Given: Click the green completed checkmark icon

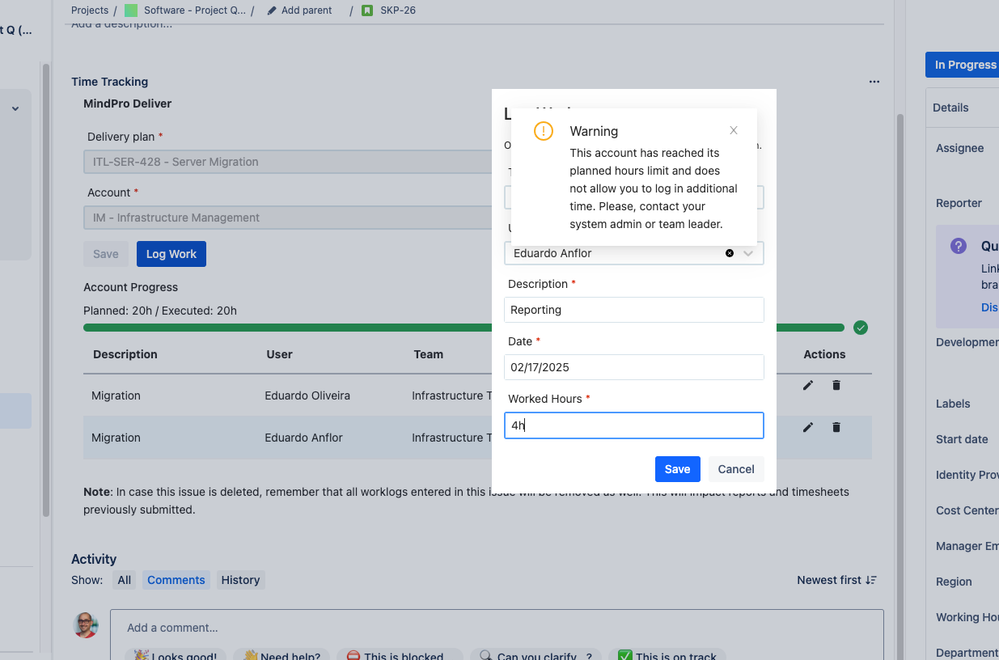Looking at the screenshot, I should click(x=860, y=328).
